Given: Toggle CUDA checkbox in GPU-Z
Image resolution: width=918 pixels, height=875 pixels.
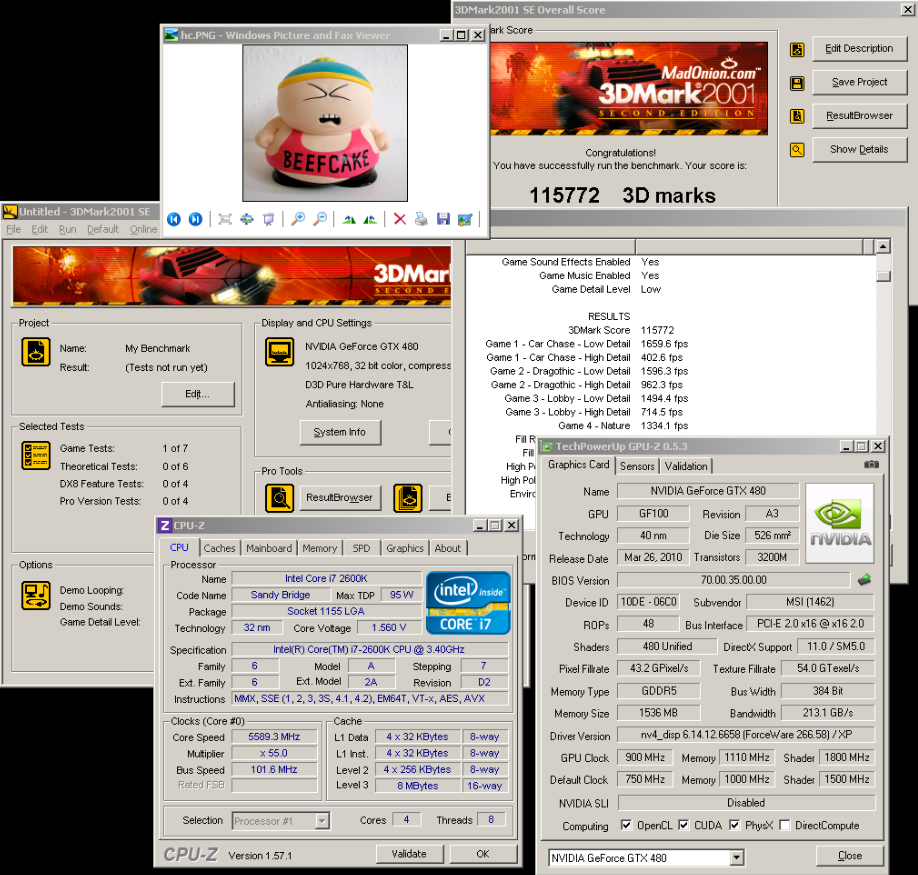Looking at the screenshot, I should click(x=683, y=825).
